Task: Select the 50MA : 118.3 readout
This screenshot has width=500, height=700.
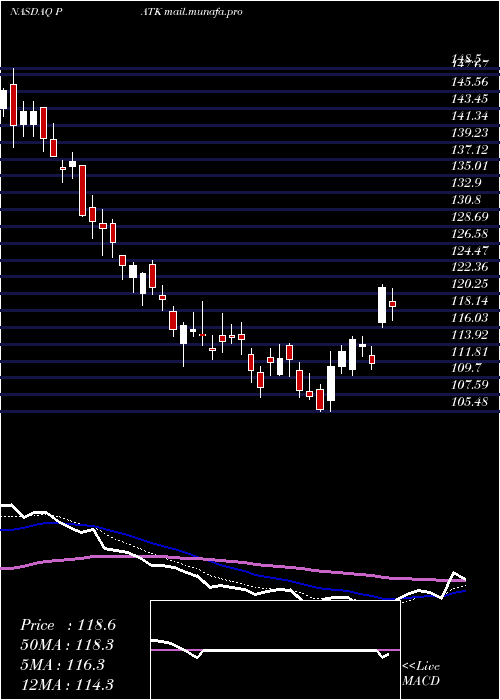Action: 67,645
